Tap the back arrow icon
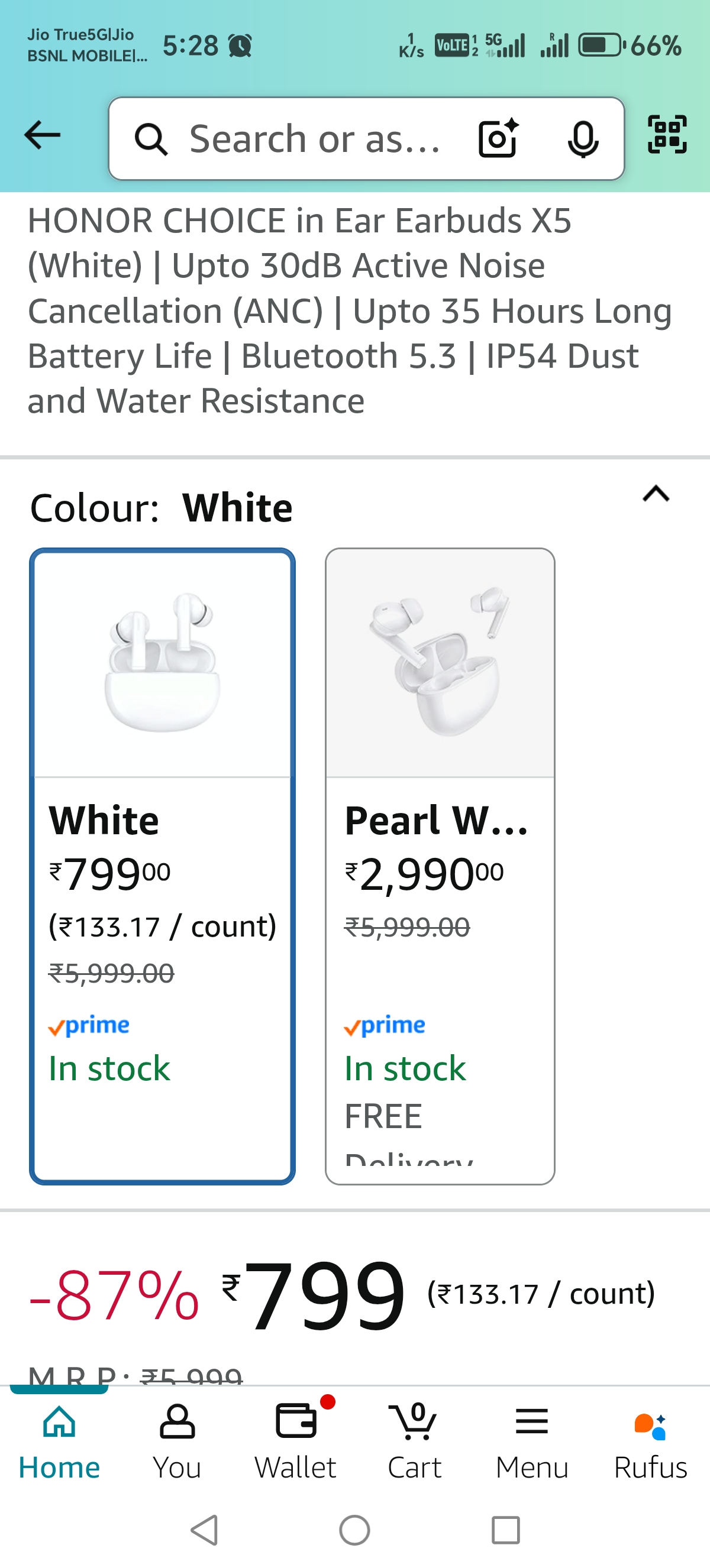This screenshot has height=1568, width=710. [43, 135]
